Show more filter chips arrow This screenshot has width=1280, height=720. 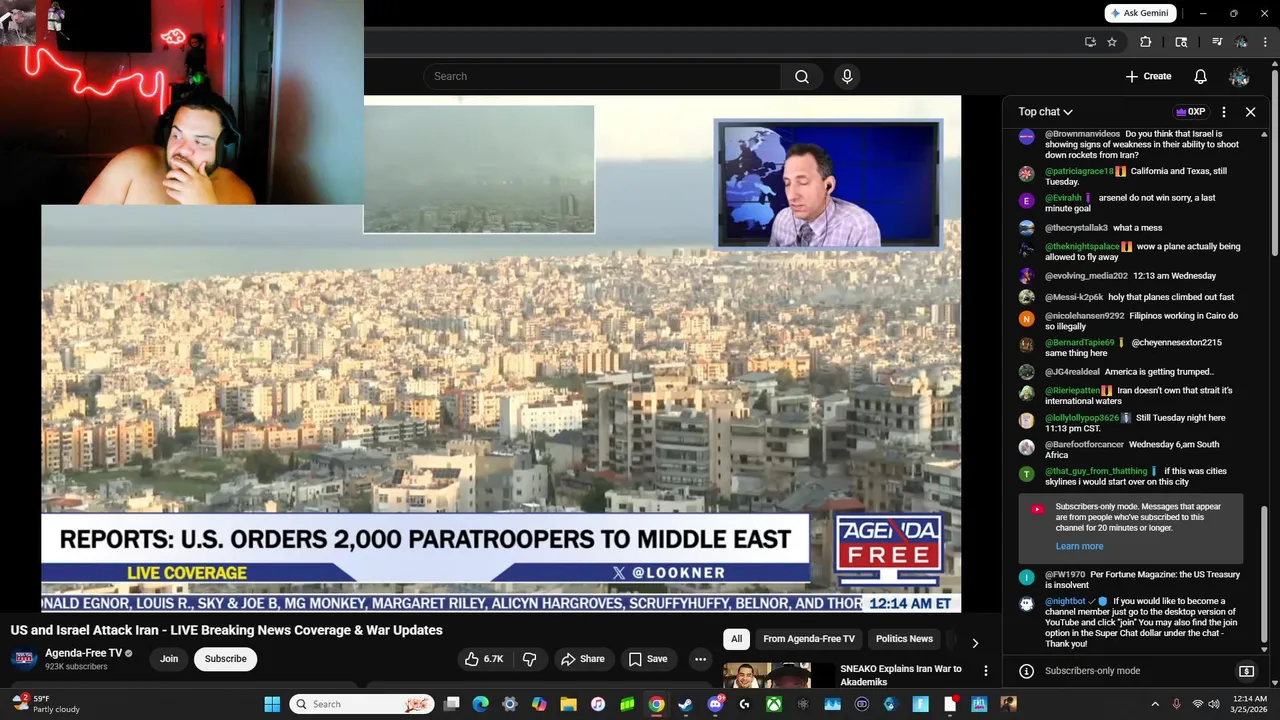tap(975, 642)
